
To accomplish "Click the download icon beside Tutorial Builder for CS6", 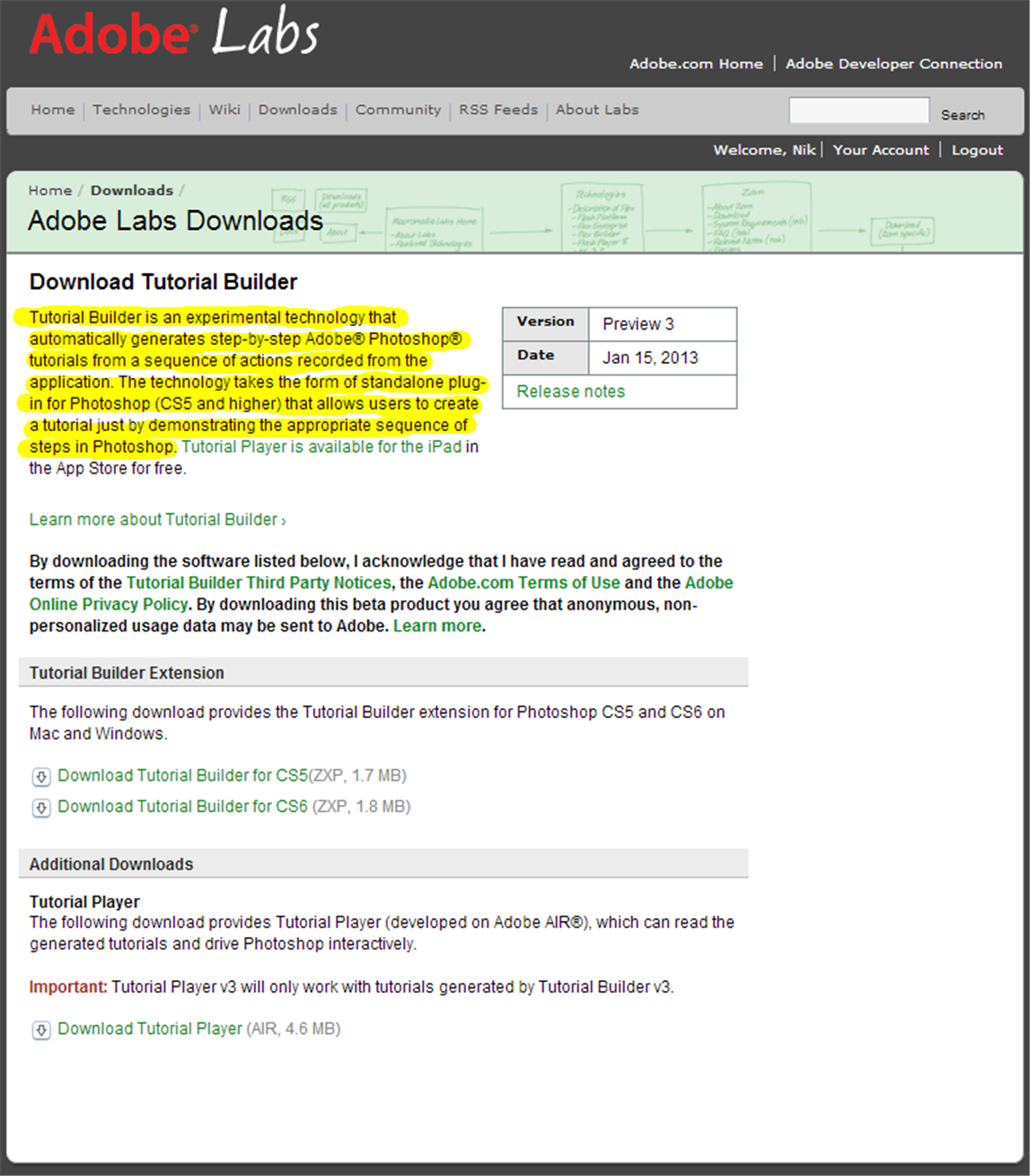I will point(41,808).
